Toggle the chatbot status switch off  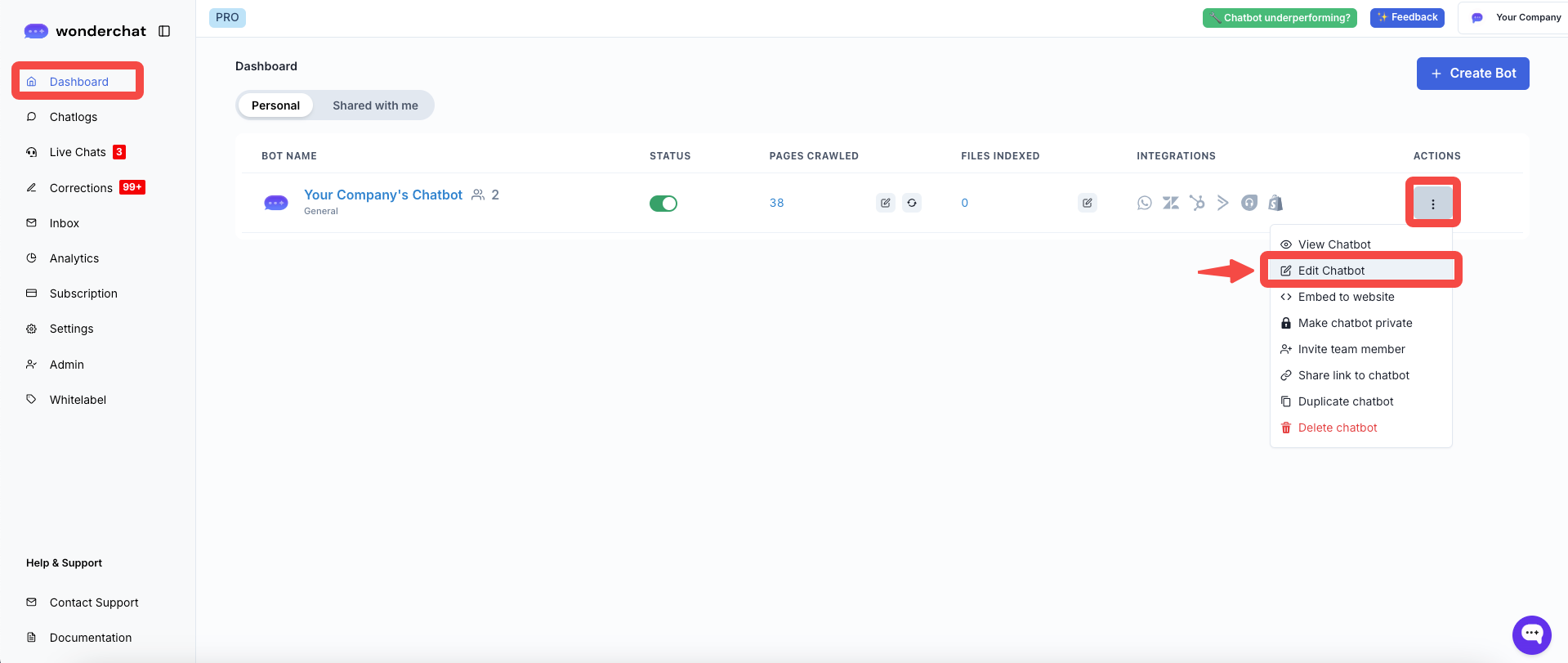663,204
